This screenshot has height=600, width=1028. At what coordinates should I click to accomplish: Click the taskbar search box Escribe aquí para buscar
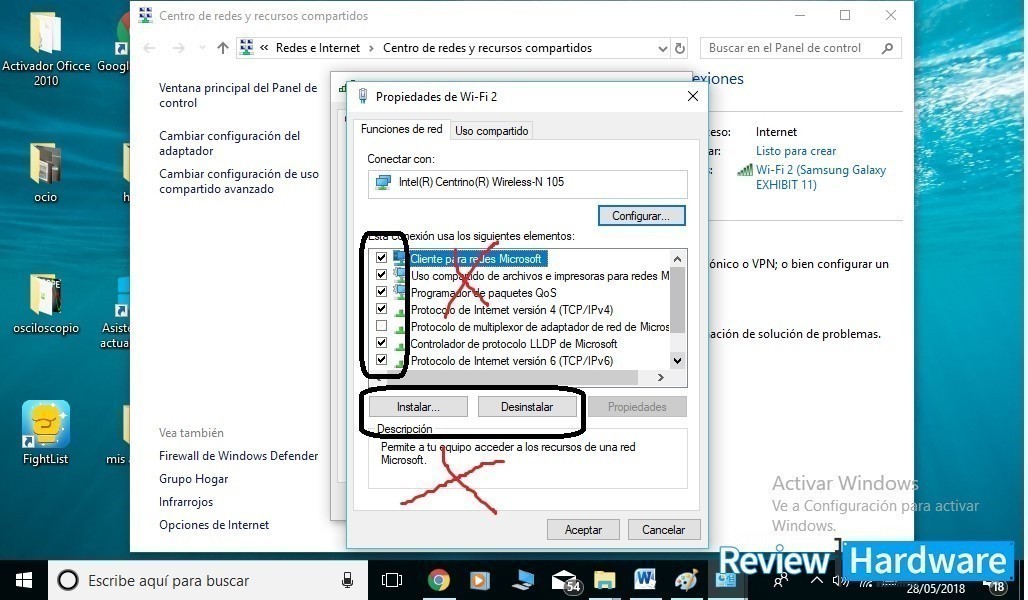tap(208, 580)
